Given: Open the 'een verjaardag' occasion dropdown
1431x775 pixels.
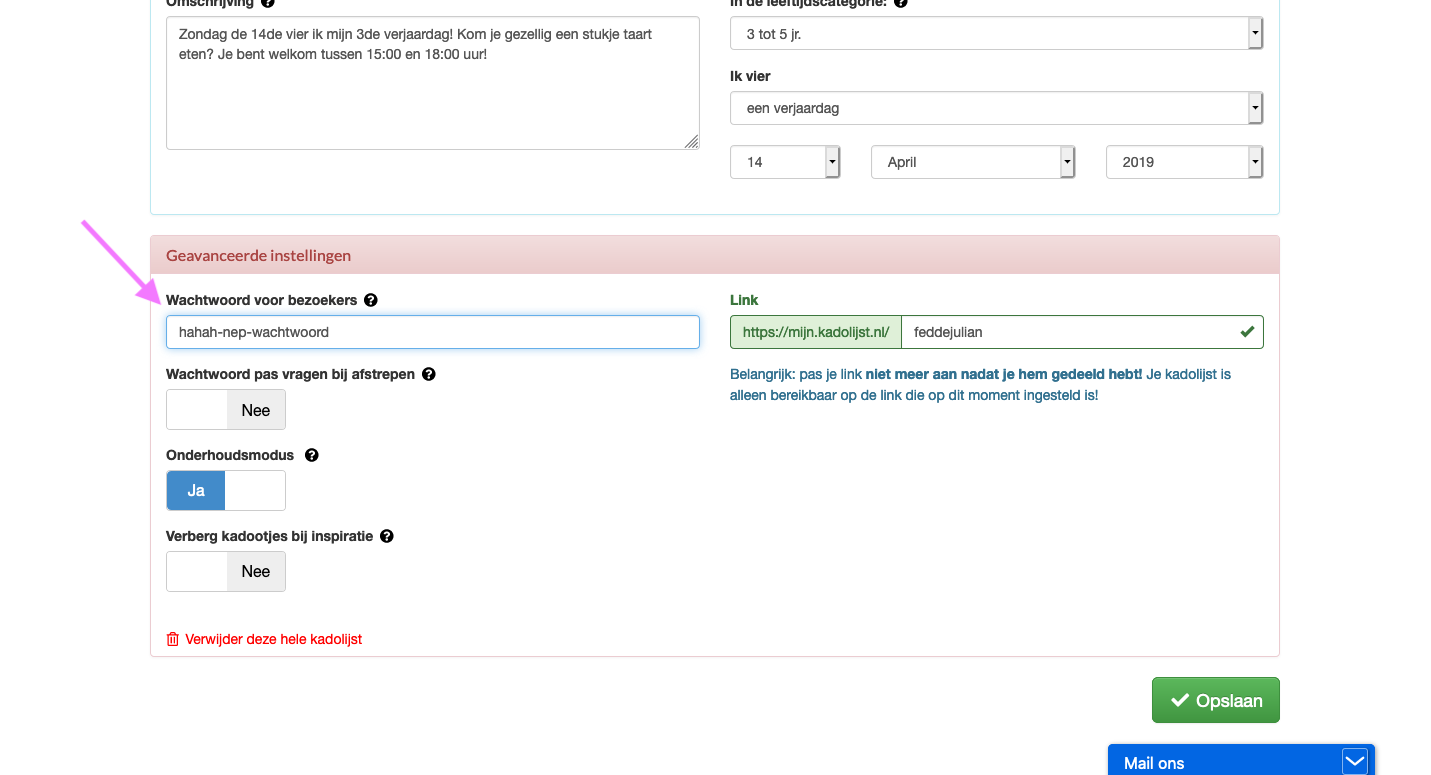Looking at the screenshot, I should [x=996, y=108].
